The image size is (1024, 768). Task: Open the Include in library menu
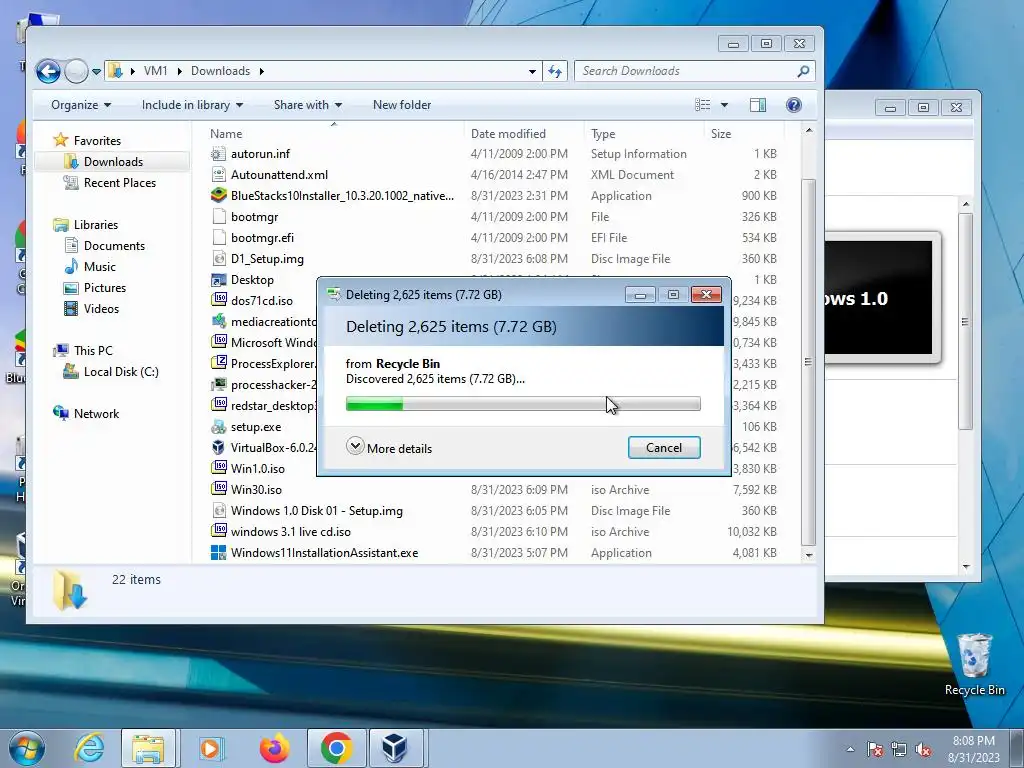(x=192, y=105)
